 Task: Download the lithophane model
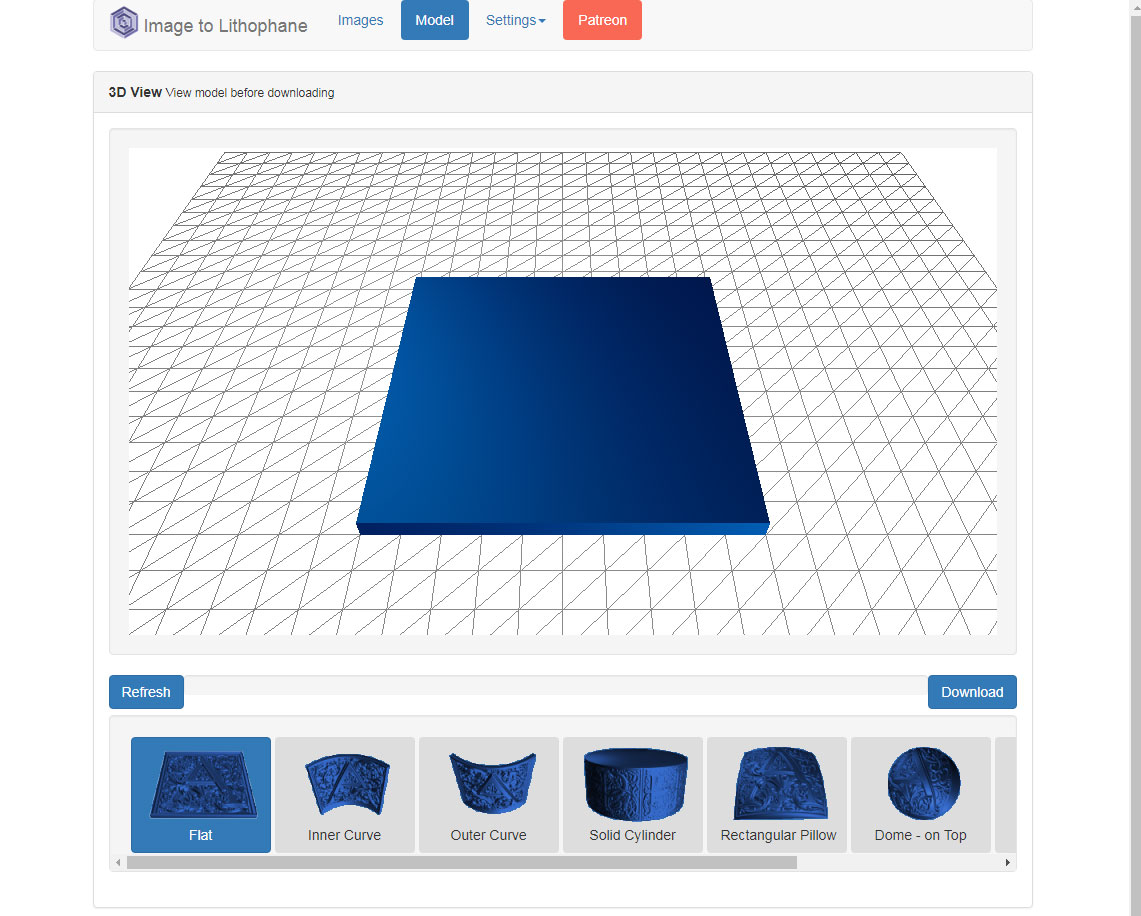[971, 692]
